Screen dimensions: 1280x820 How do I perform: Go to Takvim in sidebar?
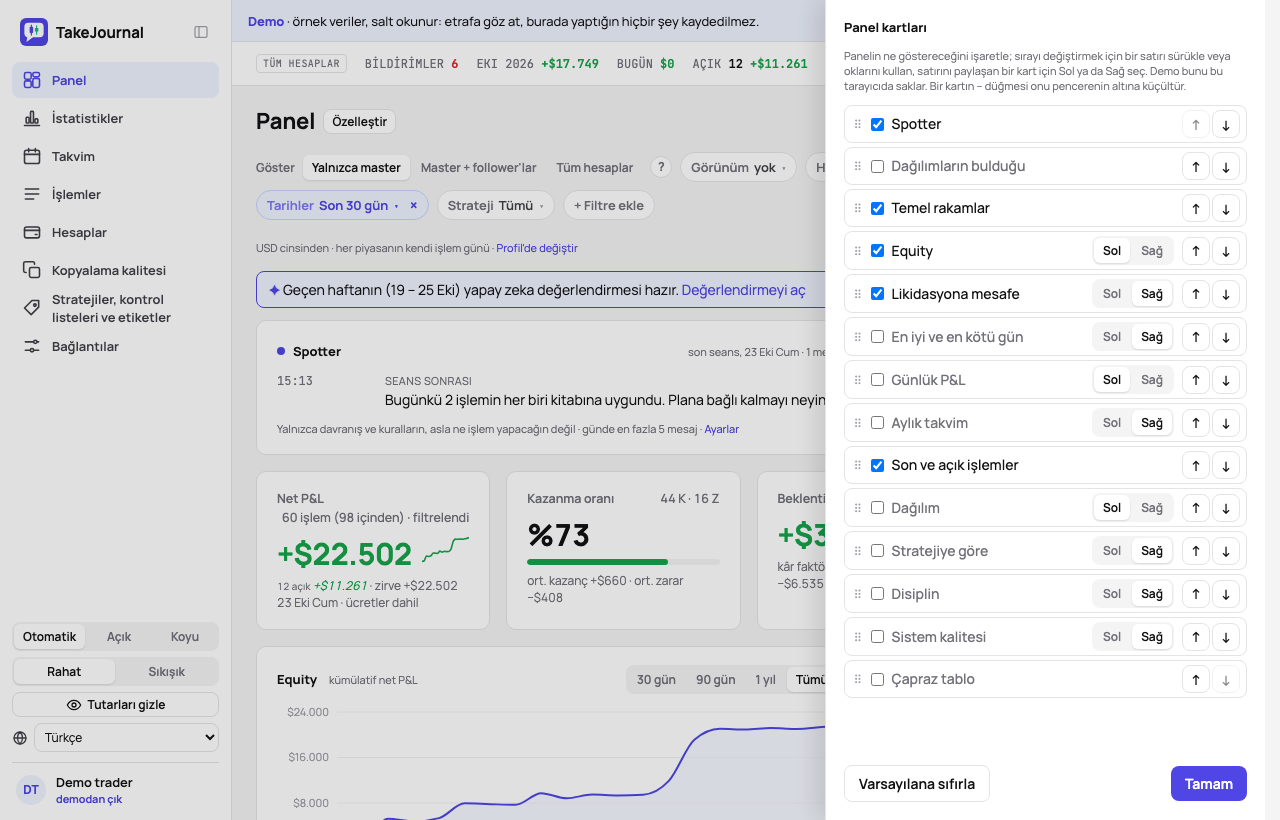(115, 156)
